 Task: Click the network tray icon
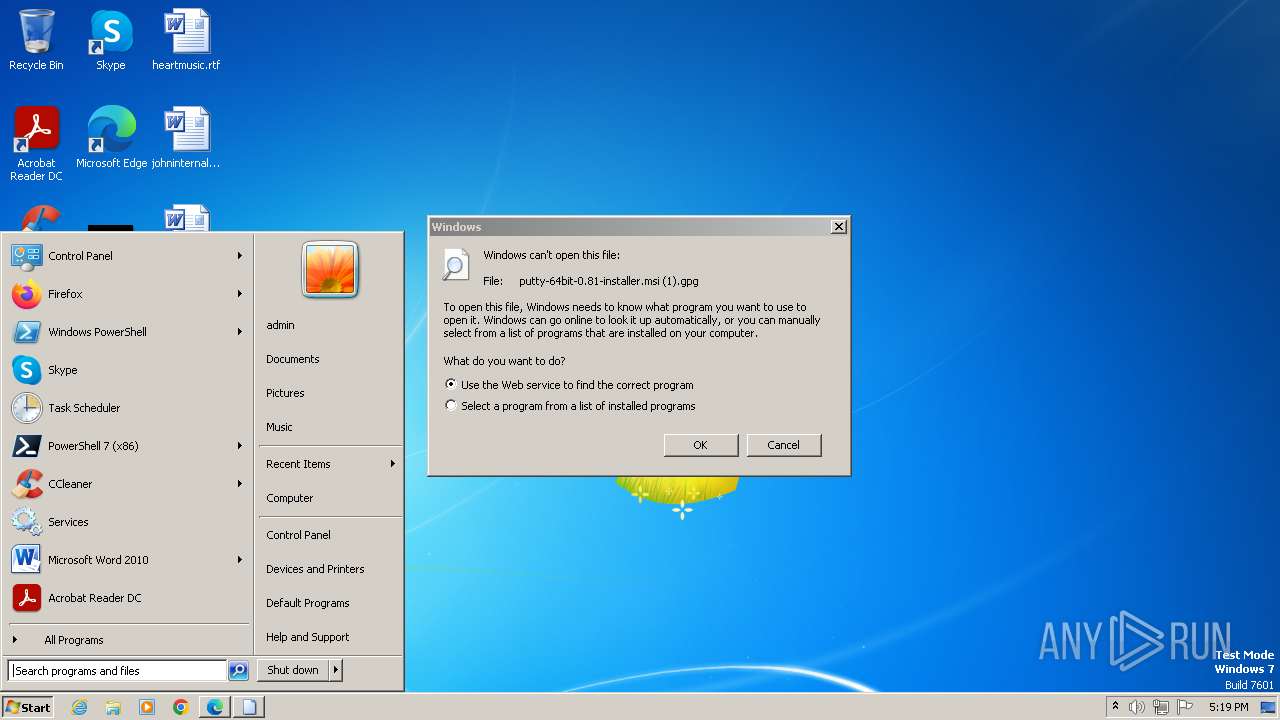1160,707
